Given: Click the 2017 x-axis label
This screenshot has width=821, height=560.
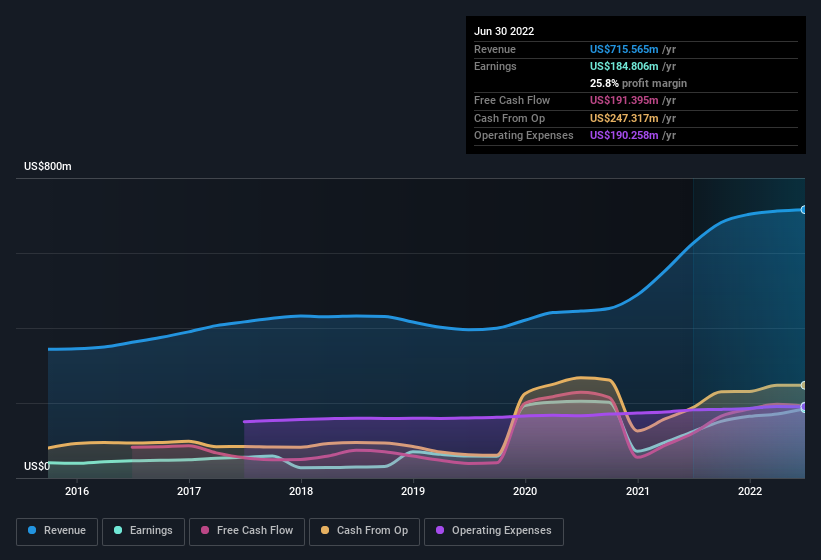Looking at the screenshot, I should pos(189,491).
